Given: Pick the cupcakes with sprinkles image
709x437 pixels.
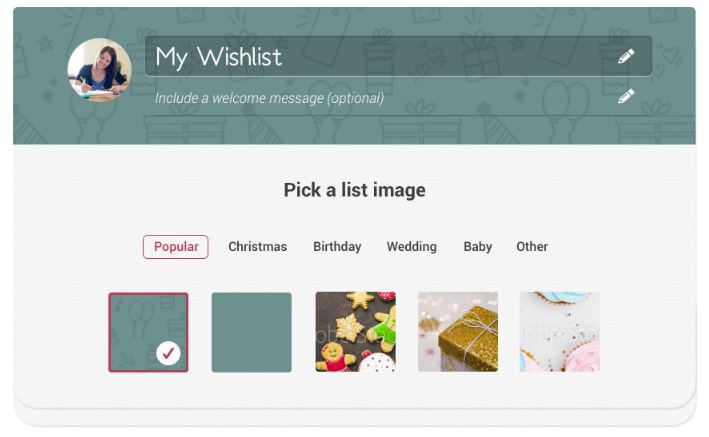Looking at the screenshot, I should click(559, 332).
